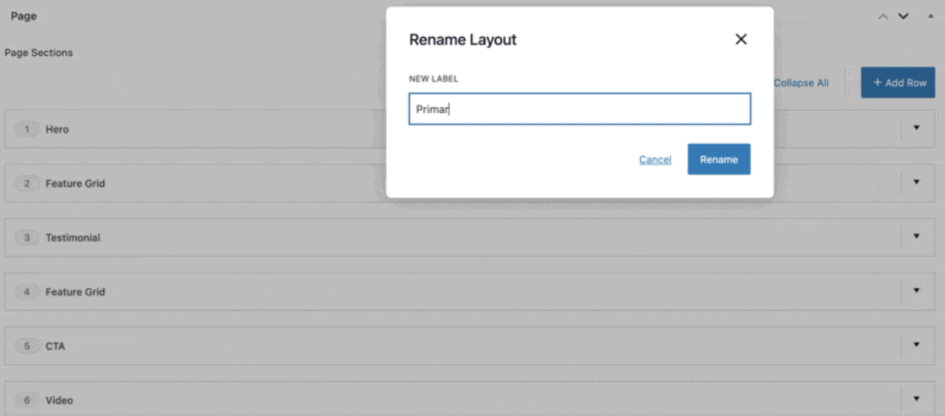
Task: Click row number badge 6
Action: [x=27, y=400]
